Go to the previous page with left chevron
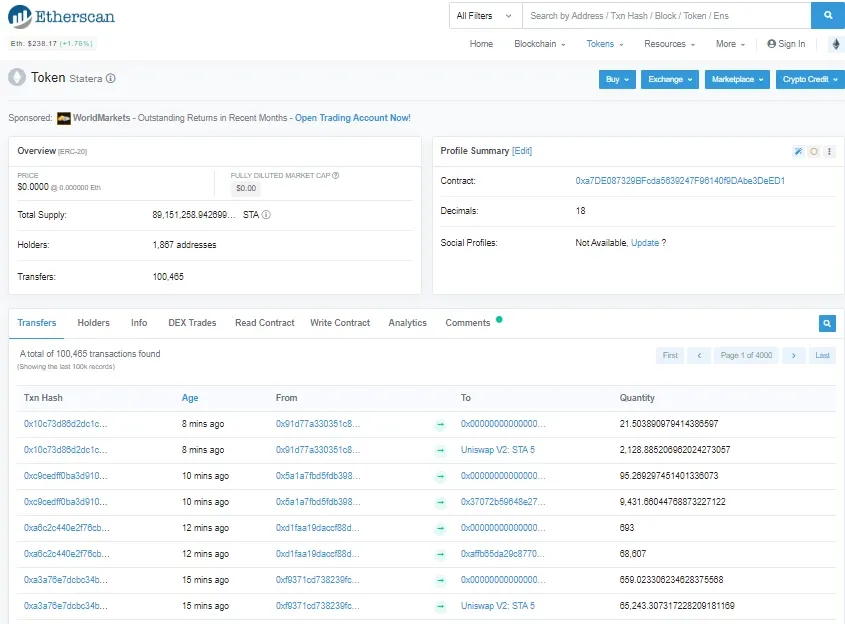 point(699,356)
